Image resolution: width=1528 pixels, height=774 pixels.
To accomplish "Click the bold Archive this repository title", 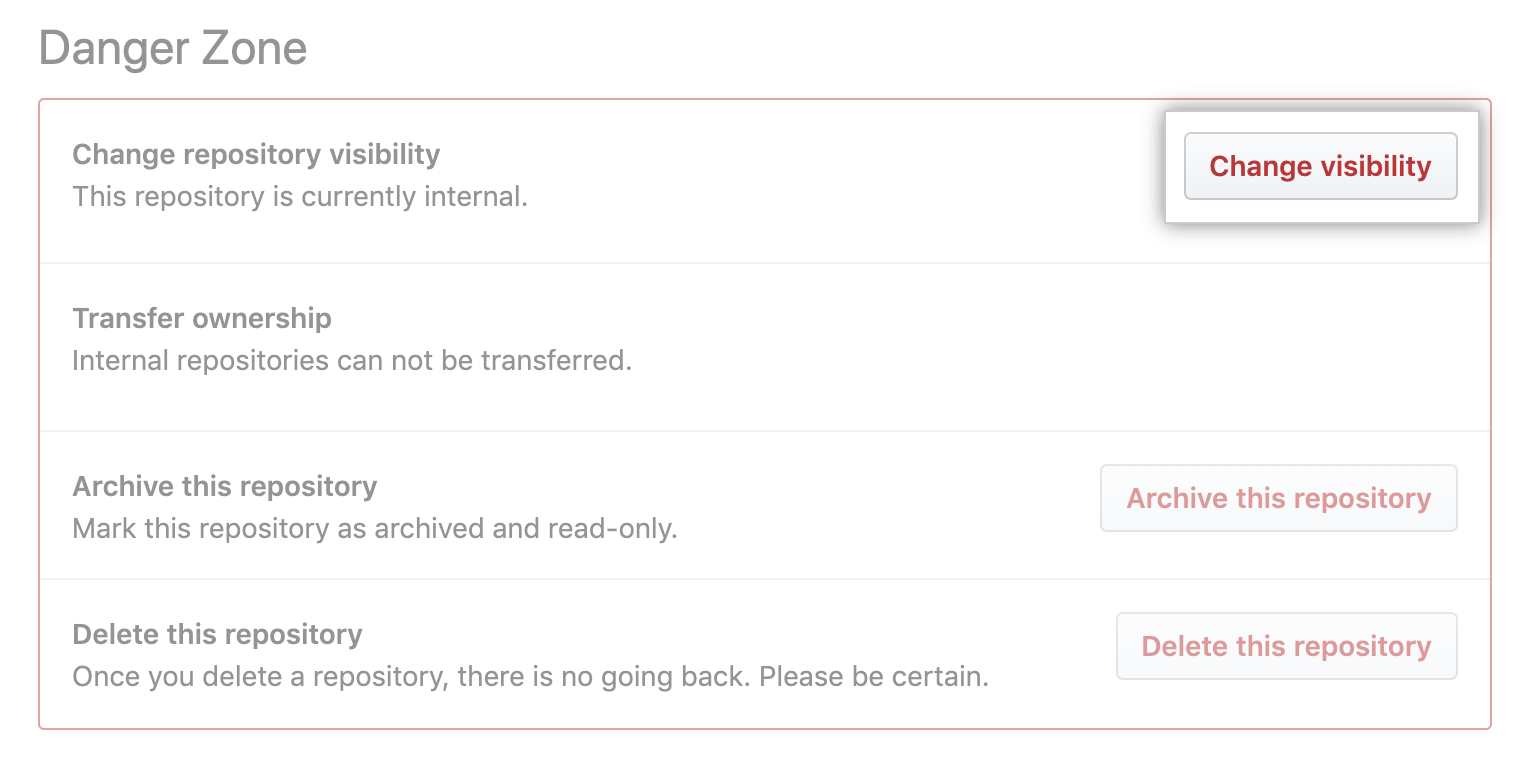I will point(225,487).
